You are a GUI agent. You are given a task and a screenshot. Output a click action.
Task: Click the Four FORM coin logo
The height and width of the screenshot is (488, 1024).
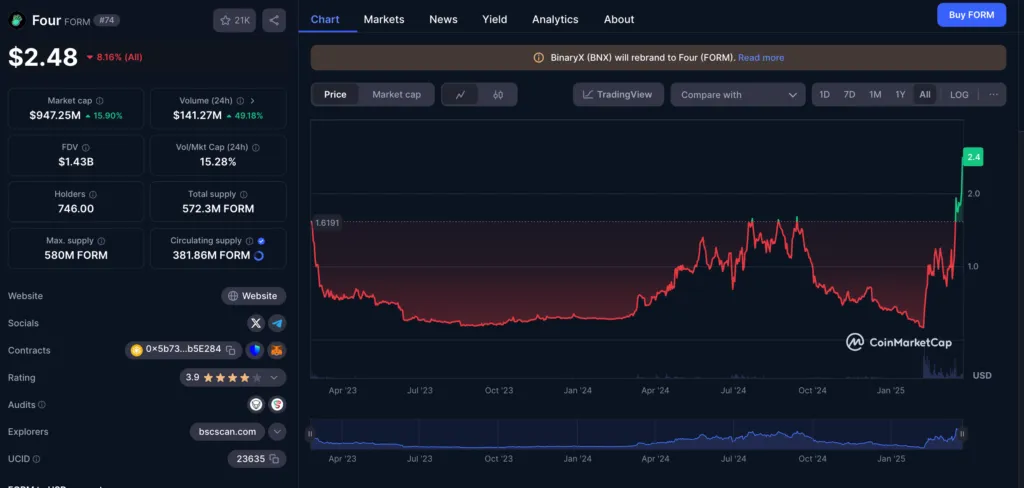click(x=16, y=20)
